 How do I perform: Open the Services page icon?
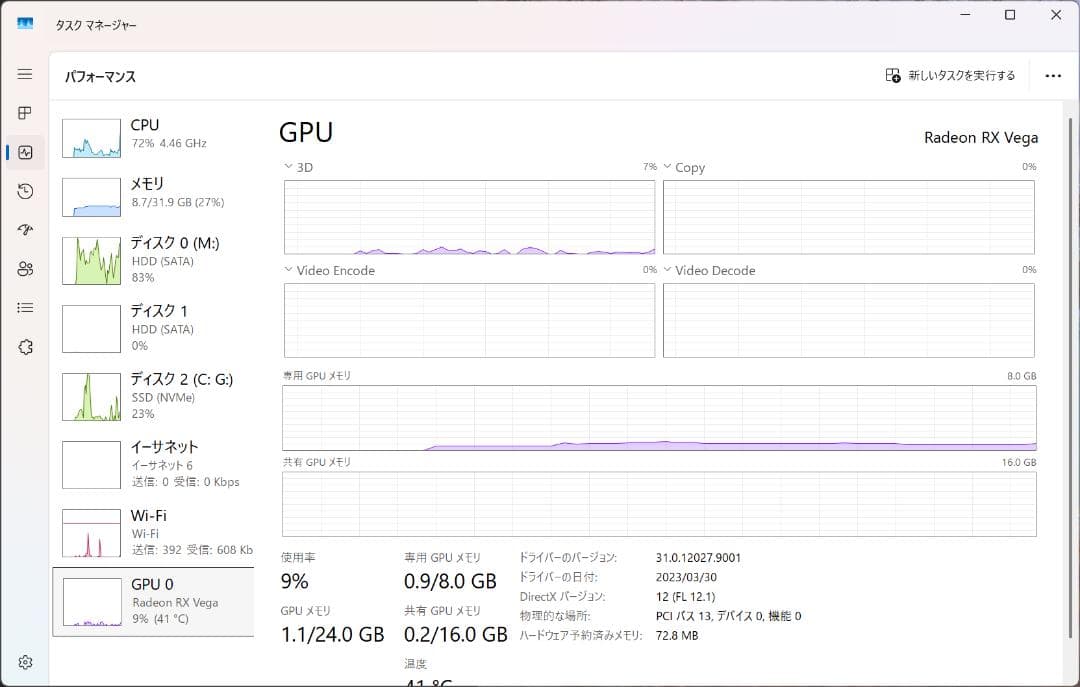coord(25,346)
